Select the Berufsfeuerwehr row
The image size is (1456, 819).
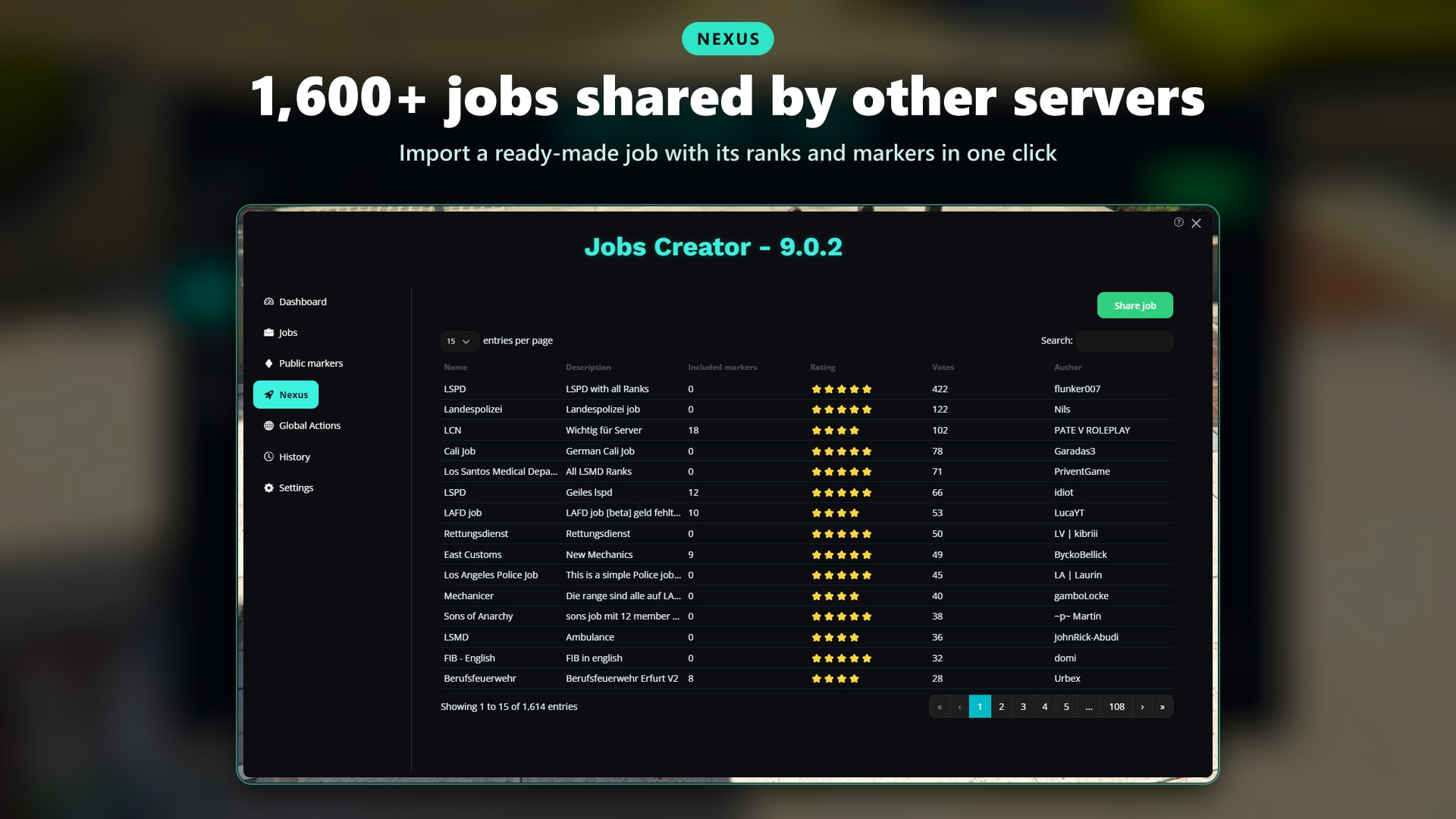point(807,679)
